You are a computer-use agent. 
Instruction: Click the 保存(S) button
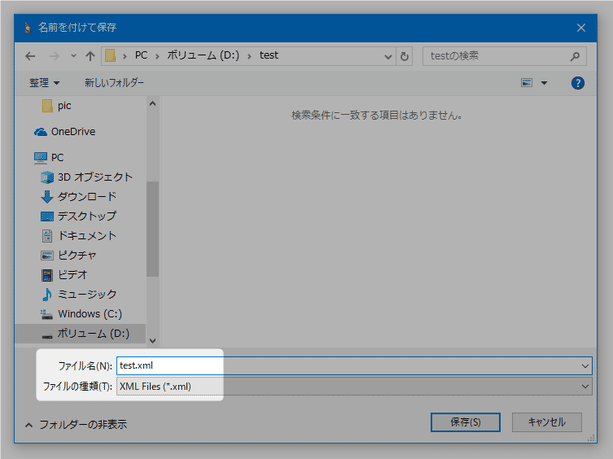pyautogui.click(x=465, y=423)
